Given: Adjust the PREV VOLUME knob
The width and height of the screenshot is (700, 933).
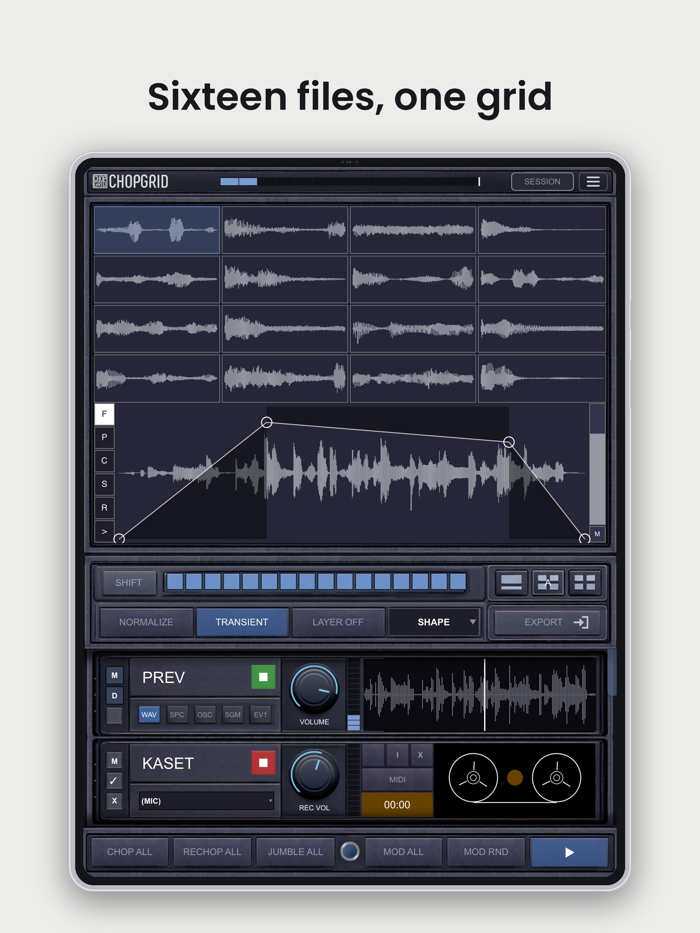Looking at the screenshot, I should pos(314,689).
